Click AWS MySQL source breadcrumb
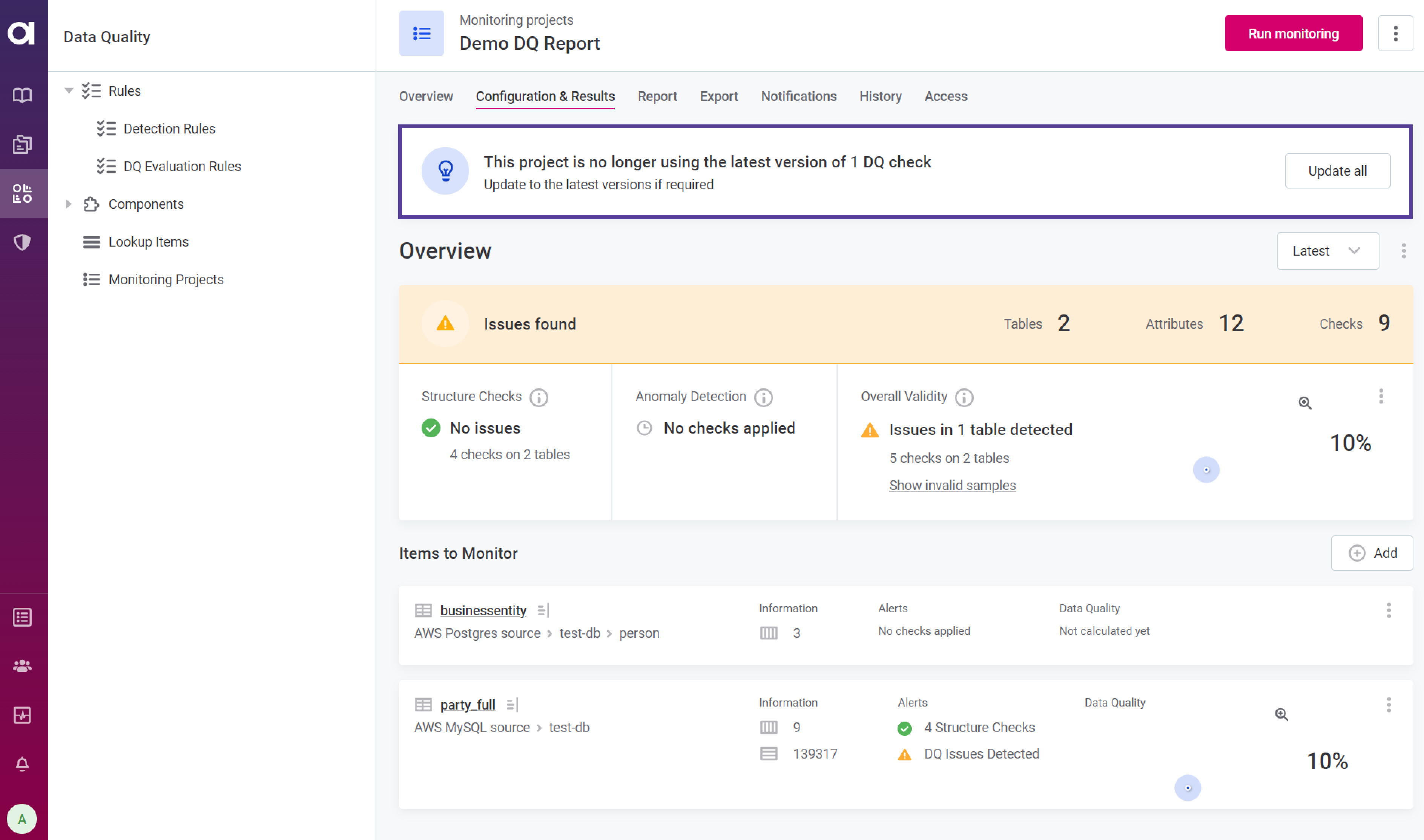Image resolution: width=1424 pixels, height=840 pixels. click(472, 728)
